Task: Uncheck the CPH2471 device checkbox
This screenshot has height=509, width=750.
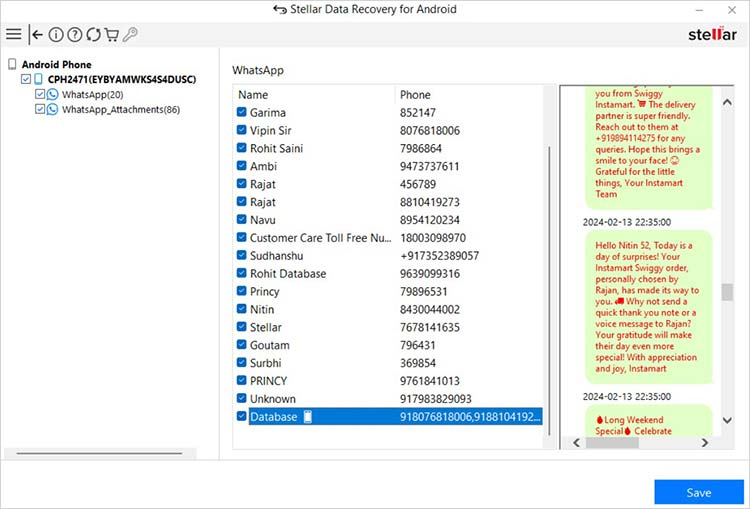Action: tap(26, 79)
